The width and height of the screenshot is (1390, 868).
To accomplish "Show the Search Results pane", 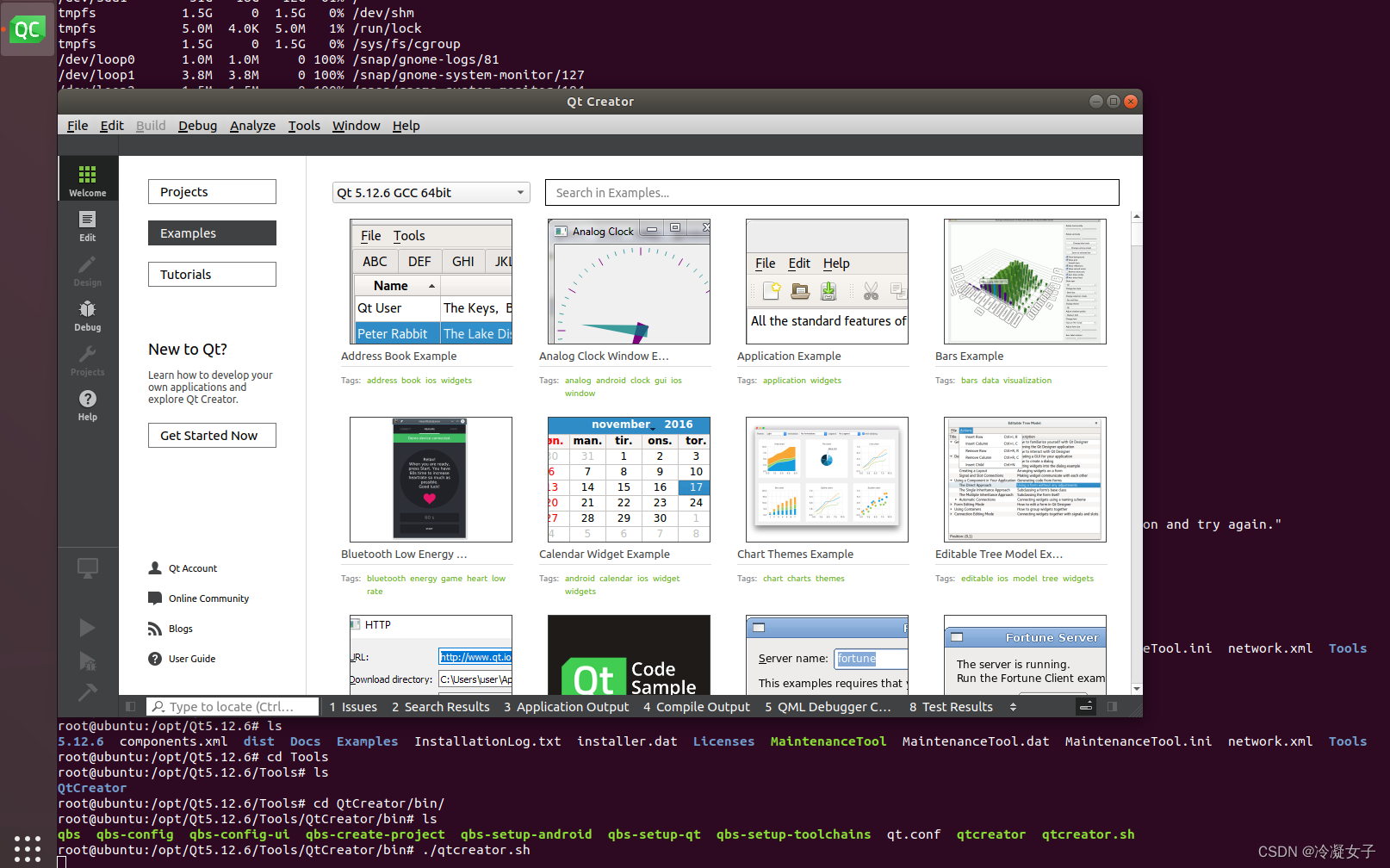I will 440,707.
